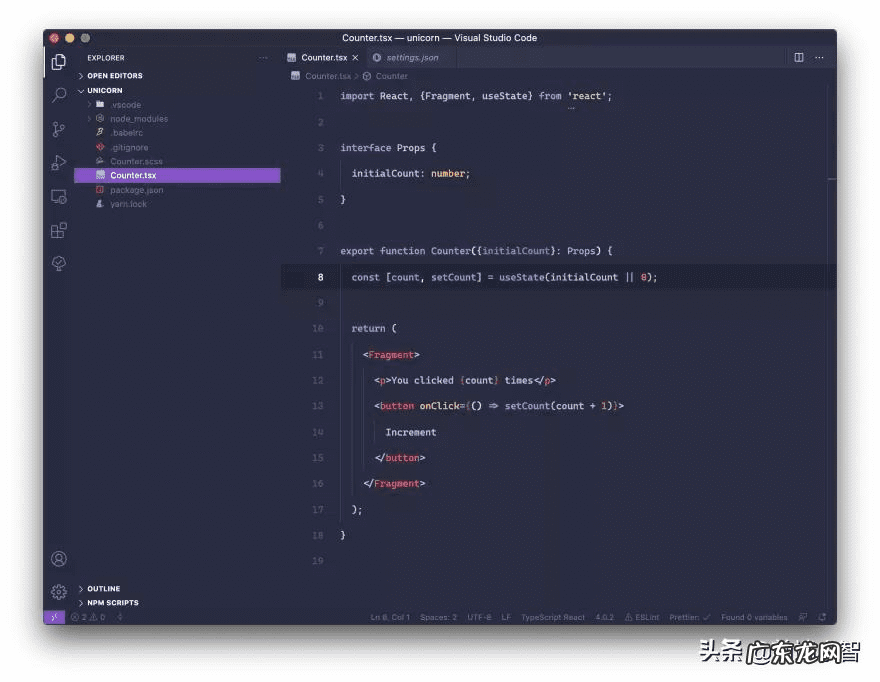
Task: Expand the OPEN EDITORS section
Action: [x=114, y=76]
